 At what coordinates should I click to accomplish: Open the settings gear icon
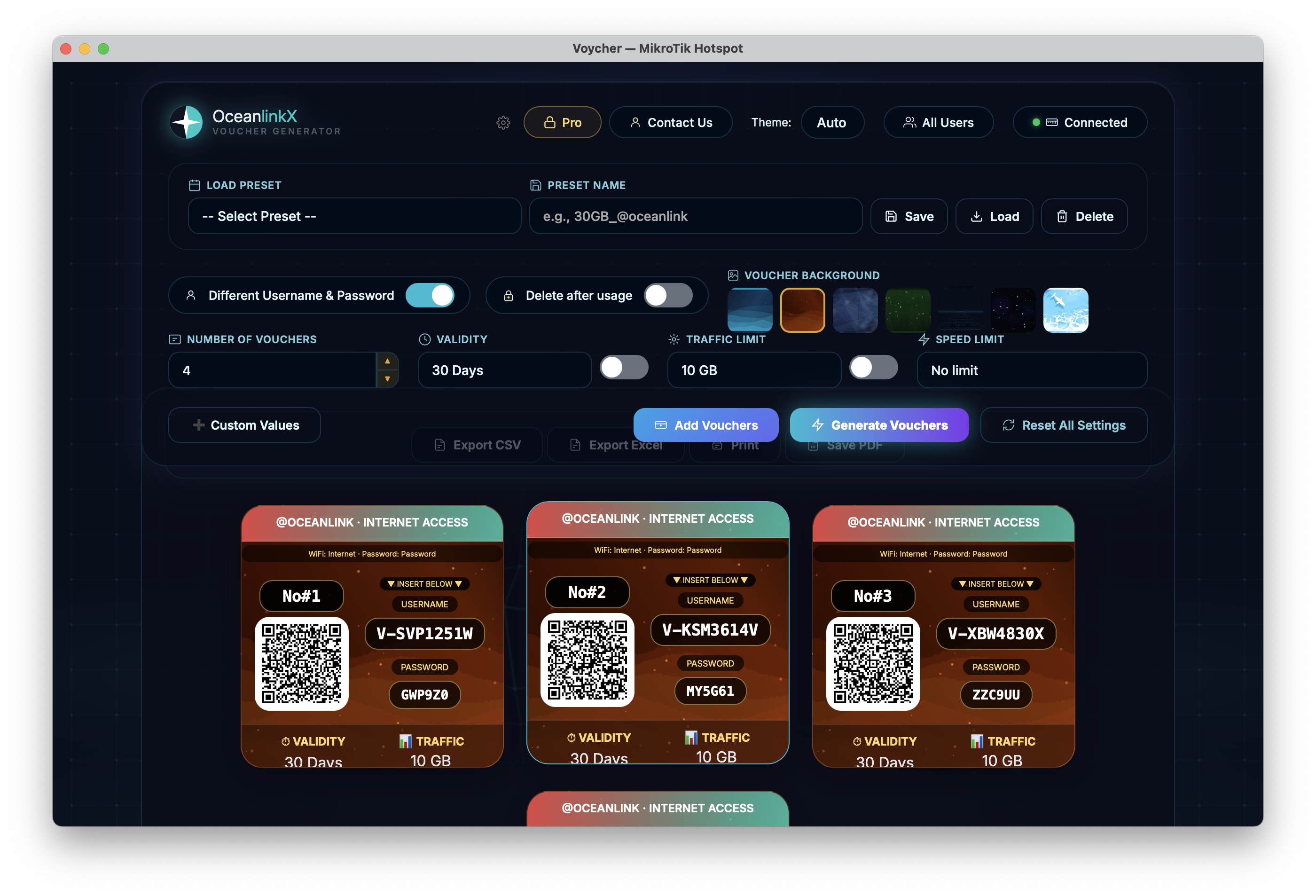[x=503, y=122]
